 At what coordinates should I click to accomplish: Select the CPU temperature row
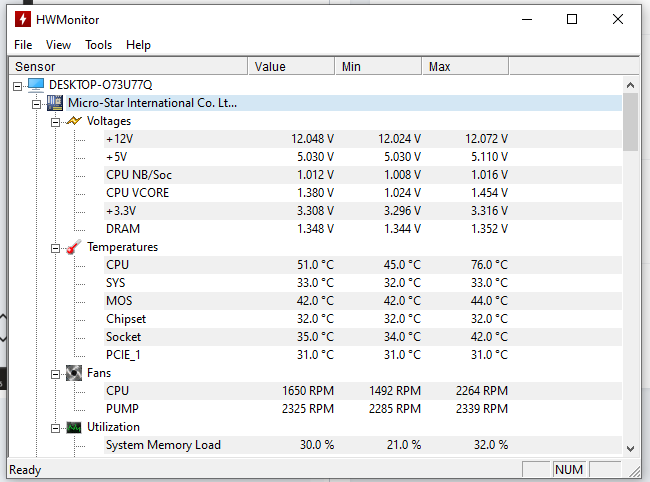(x=363, y=265)
